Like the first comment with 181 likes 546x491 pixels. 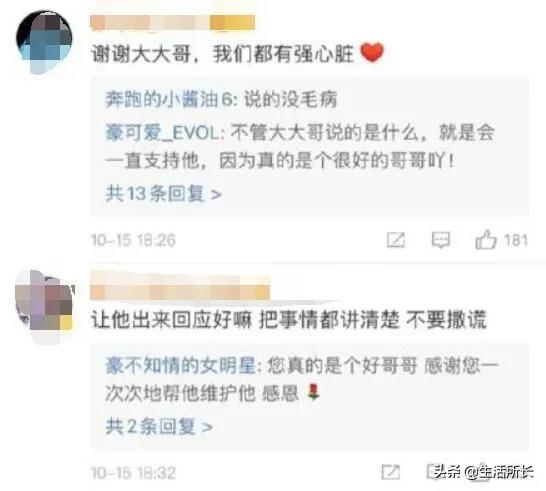(x=486, y=240)
